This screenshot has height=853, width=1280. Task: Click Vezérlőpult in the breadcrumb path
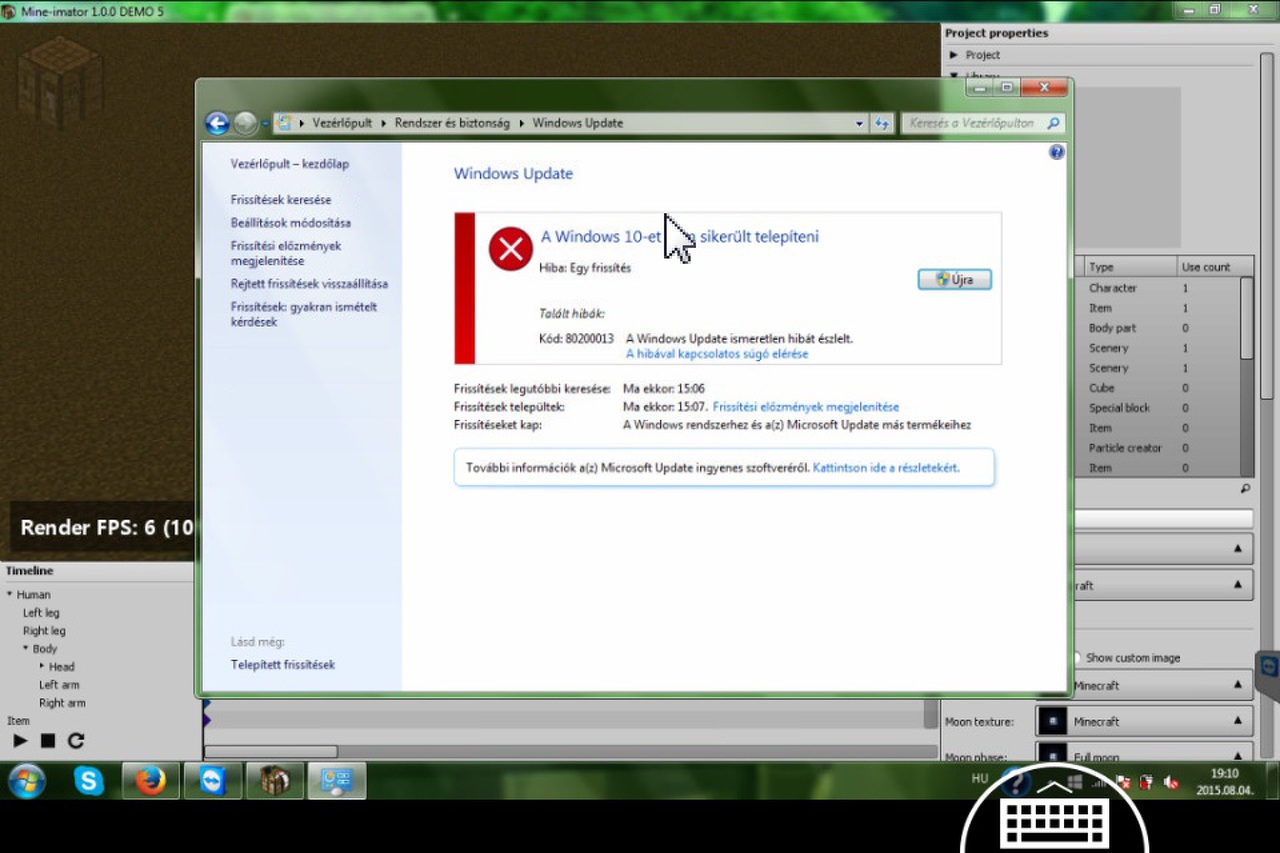342,123
